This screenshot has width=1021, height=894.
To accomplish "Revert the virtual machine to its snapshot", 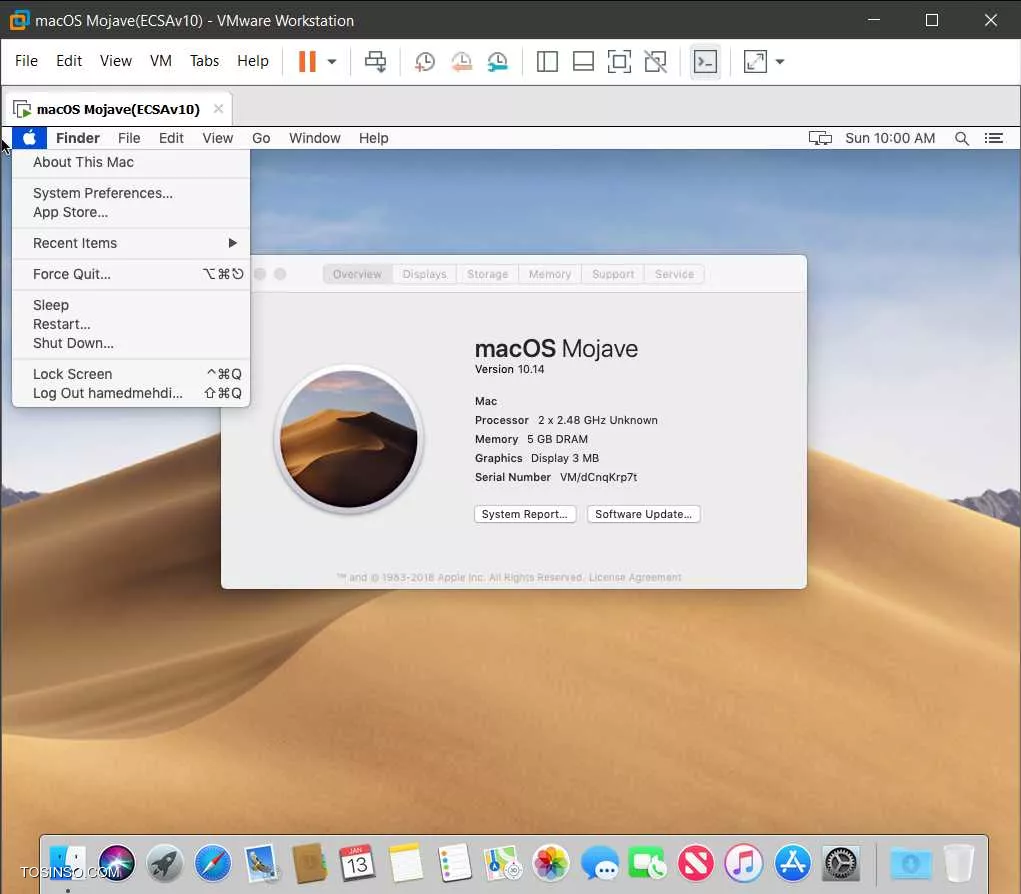I will (x=461, y=62).
